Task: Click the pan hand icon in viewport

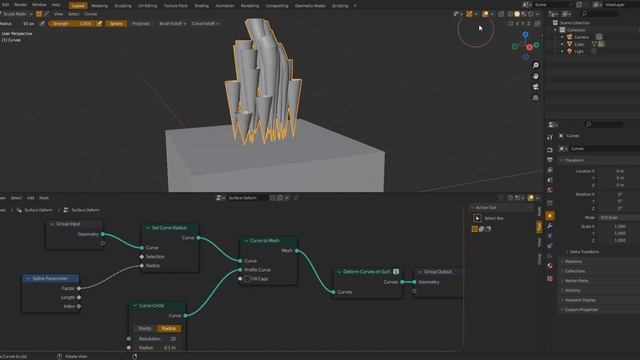Action: click(x=536, y=76)
